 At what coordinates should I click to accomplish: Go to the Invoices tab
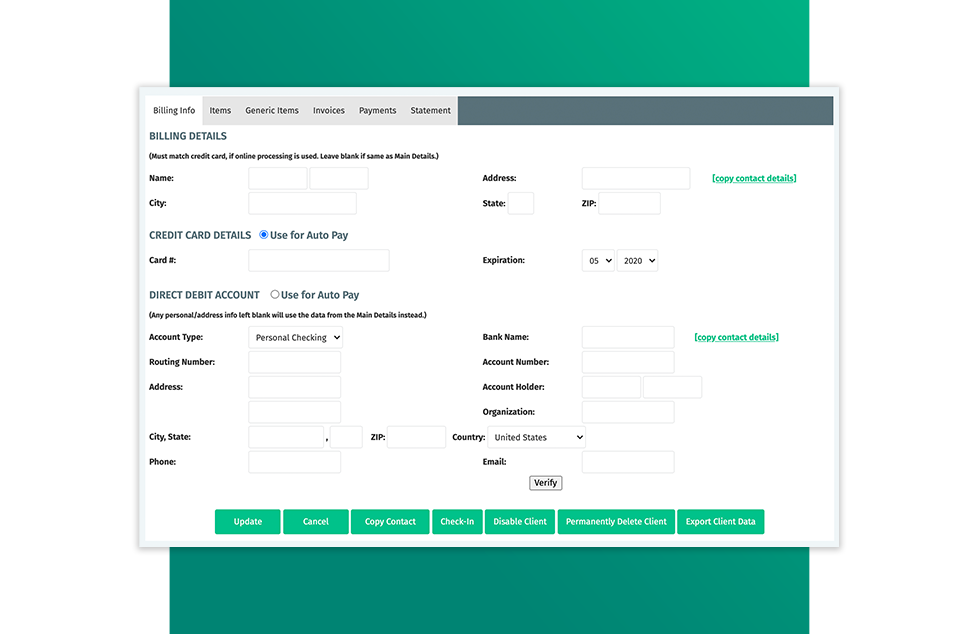tap(328, 111)
